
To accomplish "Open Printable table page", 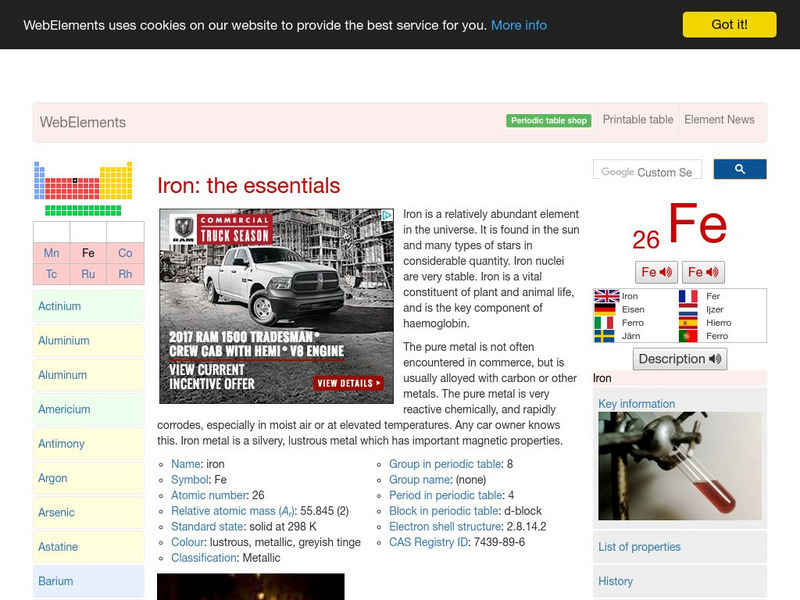I will tap(638, 119).
